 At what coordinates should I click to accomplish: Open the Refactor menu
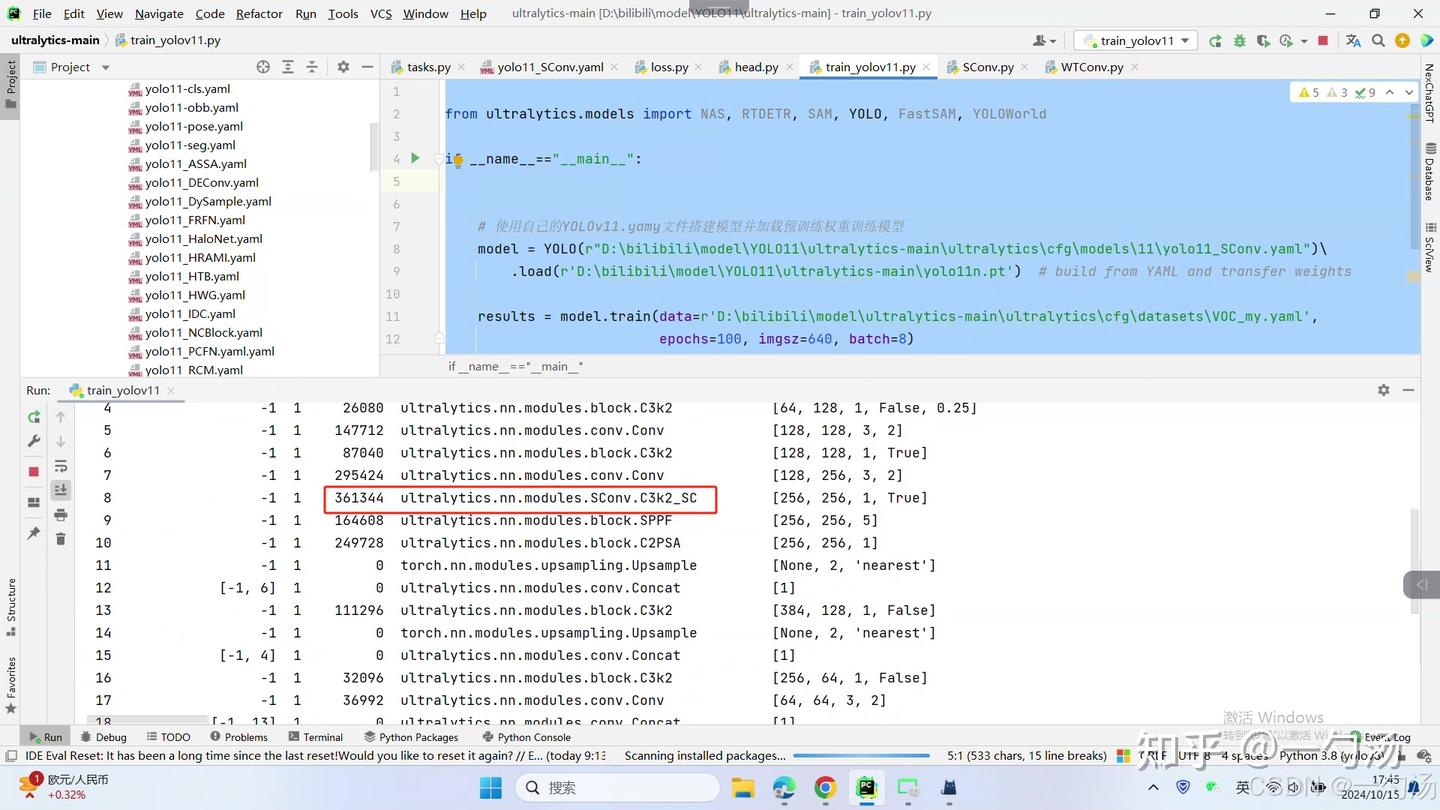259,14
